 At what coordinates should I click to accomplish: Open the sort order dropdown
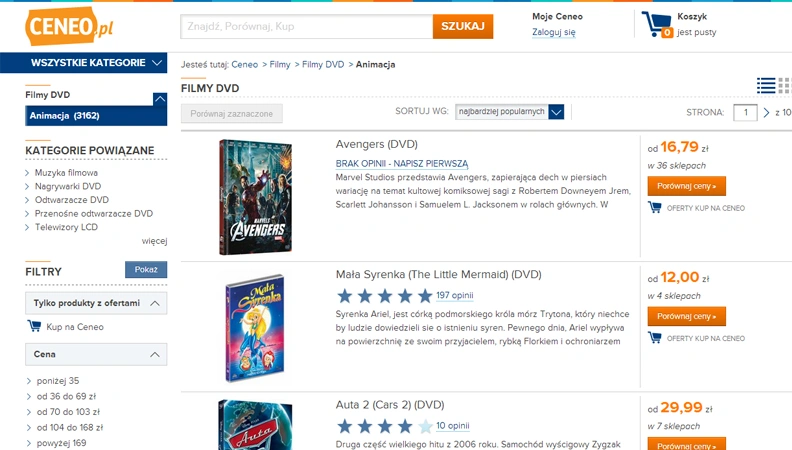[509, 112]
